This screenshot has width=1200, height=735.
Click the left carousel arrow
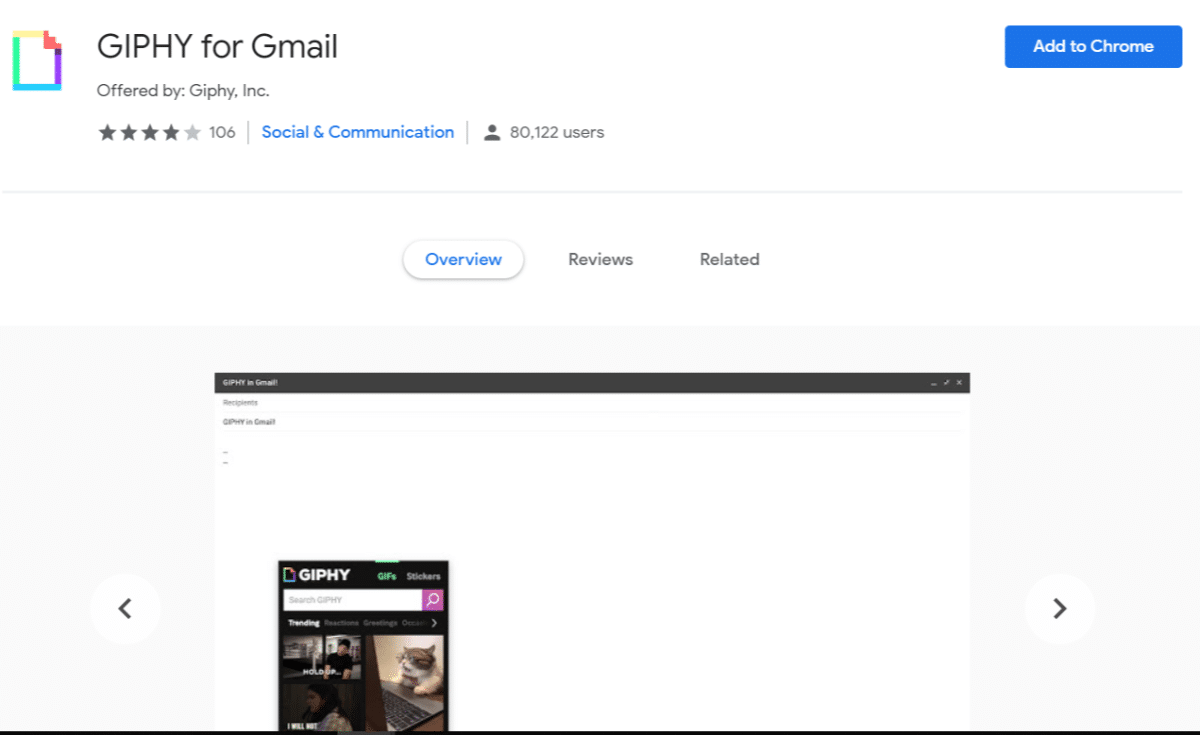pyautogui.click(x=125, y=608)
